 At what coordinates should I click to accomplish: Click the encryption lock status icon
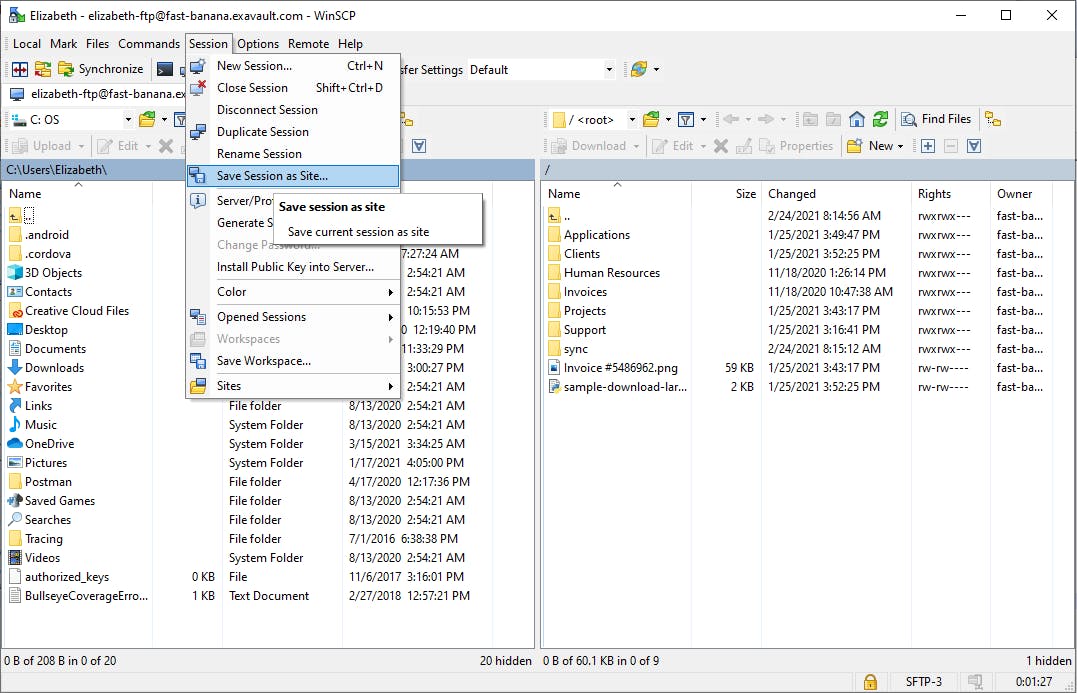(870, 681)
